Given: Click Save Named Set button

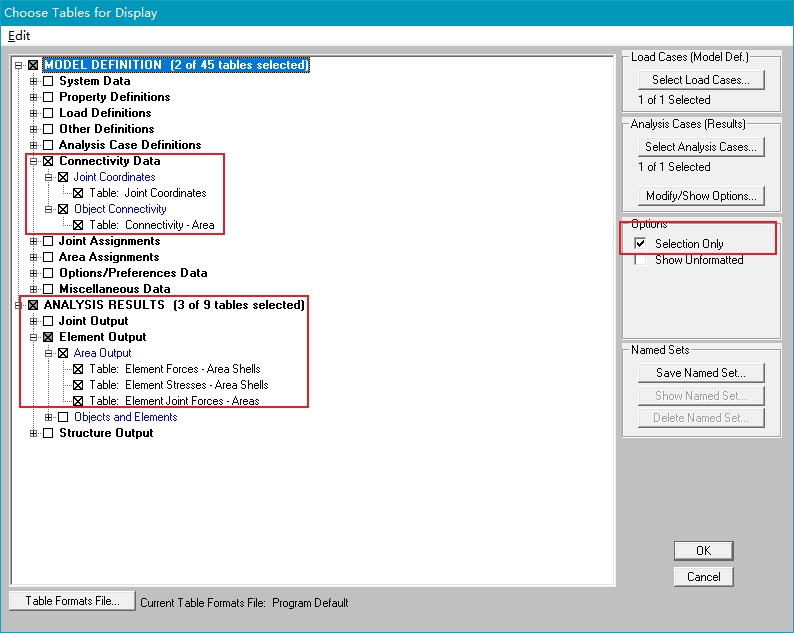Looking at the screenshot, I should pyautogui.click(x=701, y=373).
